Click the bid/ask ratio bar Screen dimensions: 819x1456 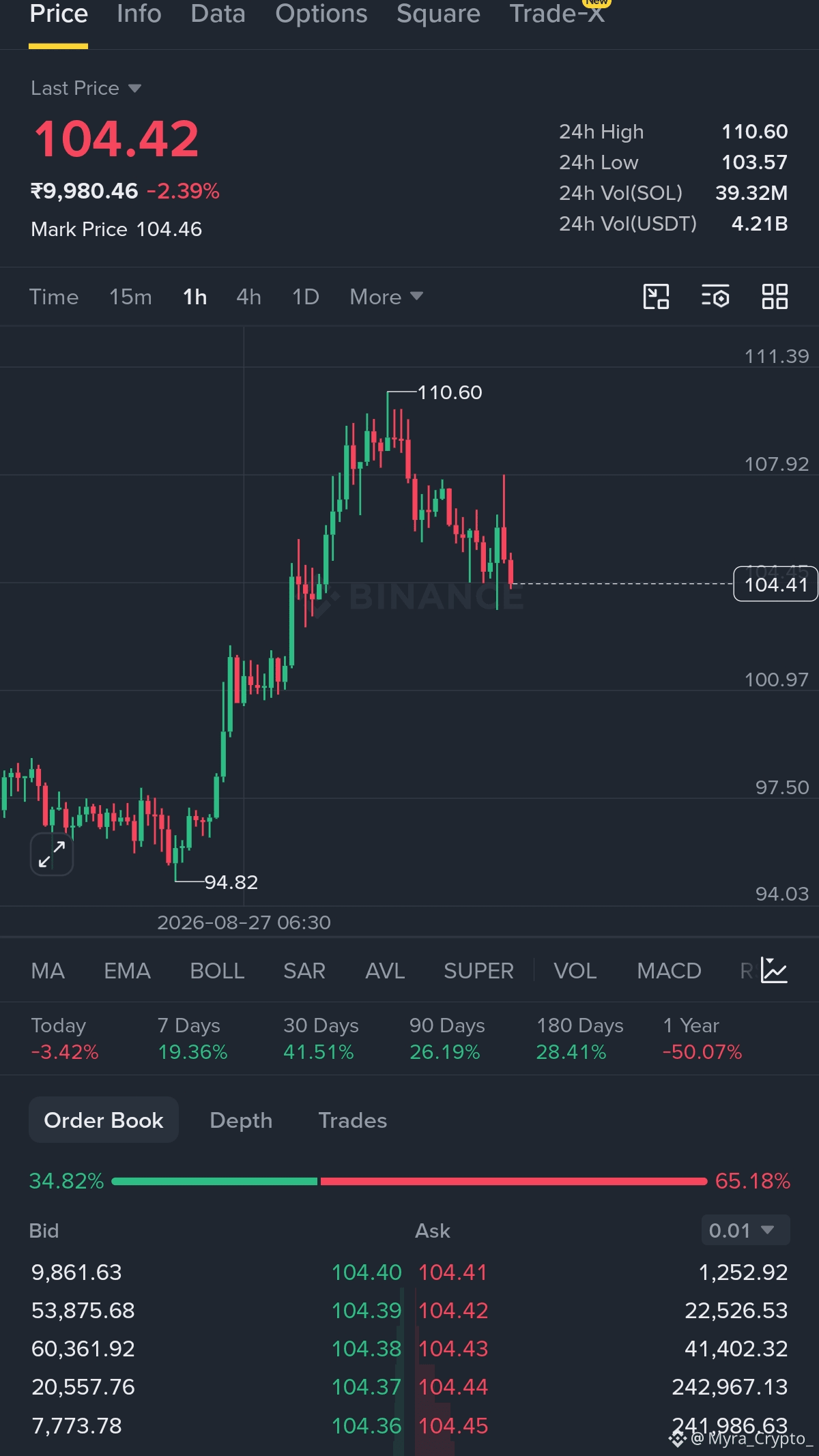pyautogui.click(x=409, y=1181)
